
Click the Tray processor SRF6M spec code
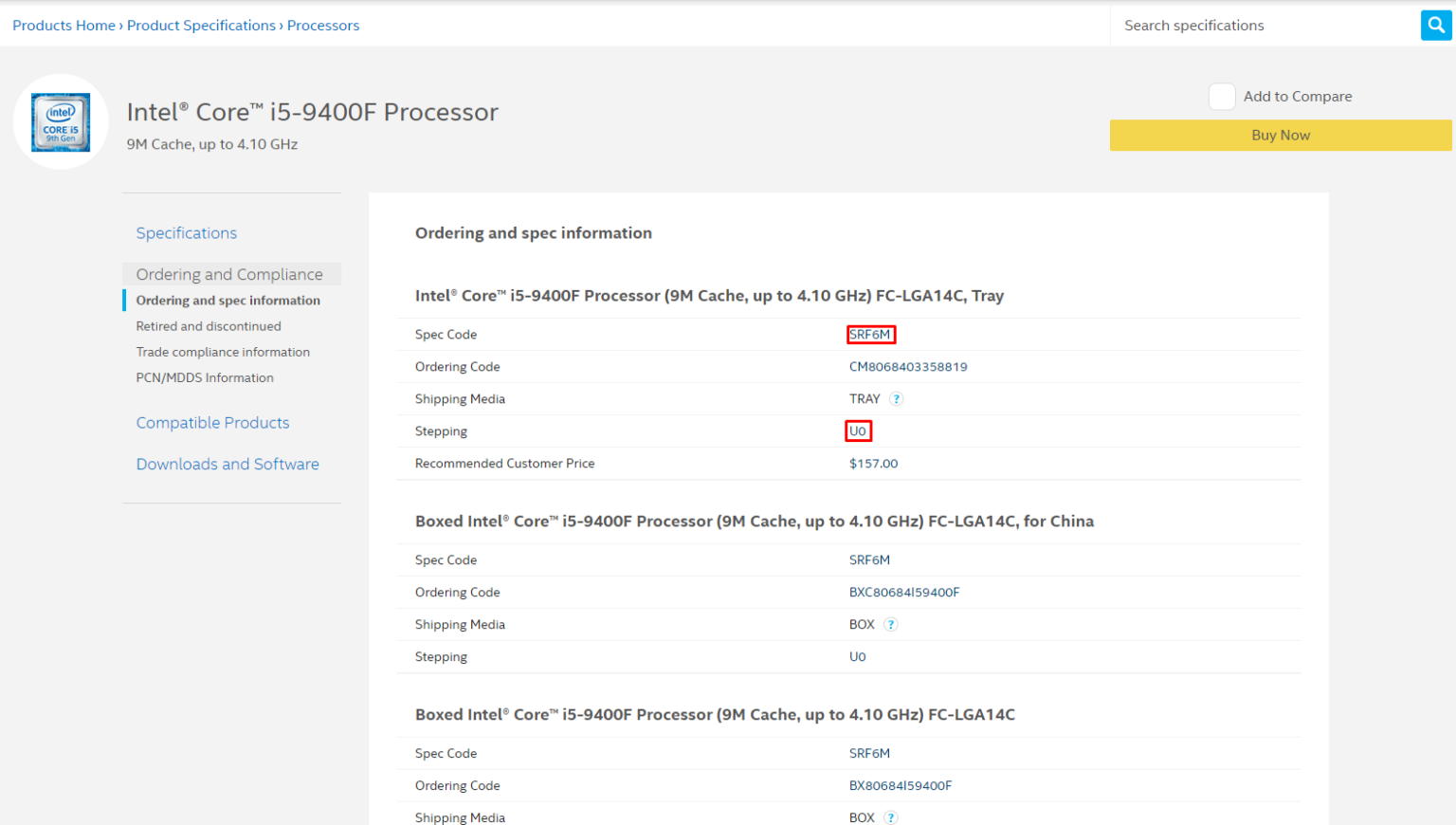click(870, 335)
